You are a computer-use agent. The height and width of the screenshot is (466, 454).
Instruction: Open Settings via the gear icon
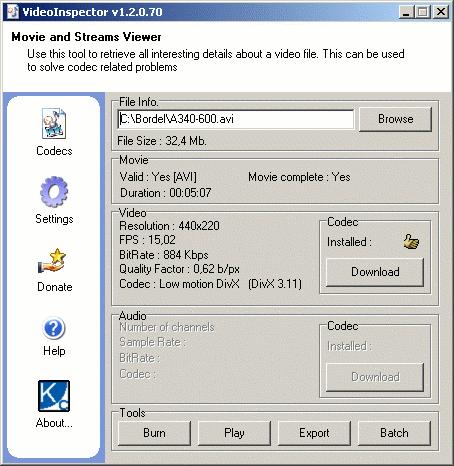tap(54, 192)
